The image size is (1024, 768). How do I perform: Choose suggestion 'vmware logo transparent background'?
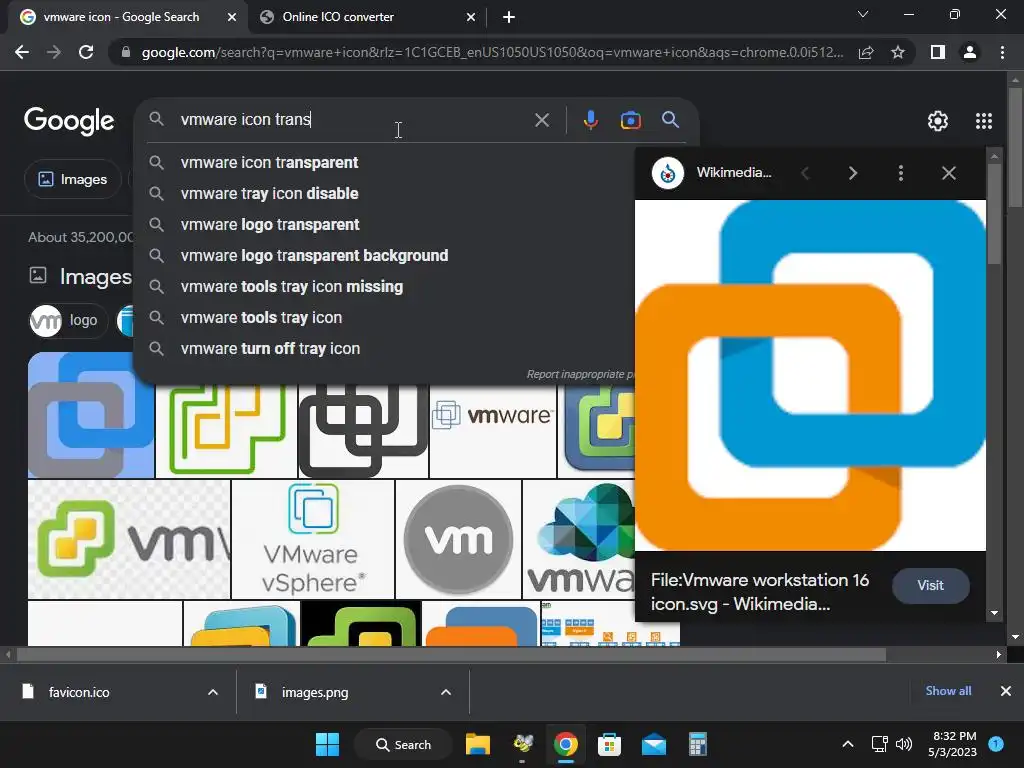click(x=385, y=255)
